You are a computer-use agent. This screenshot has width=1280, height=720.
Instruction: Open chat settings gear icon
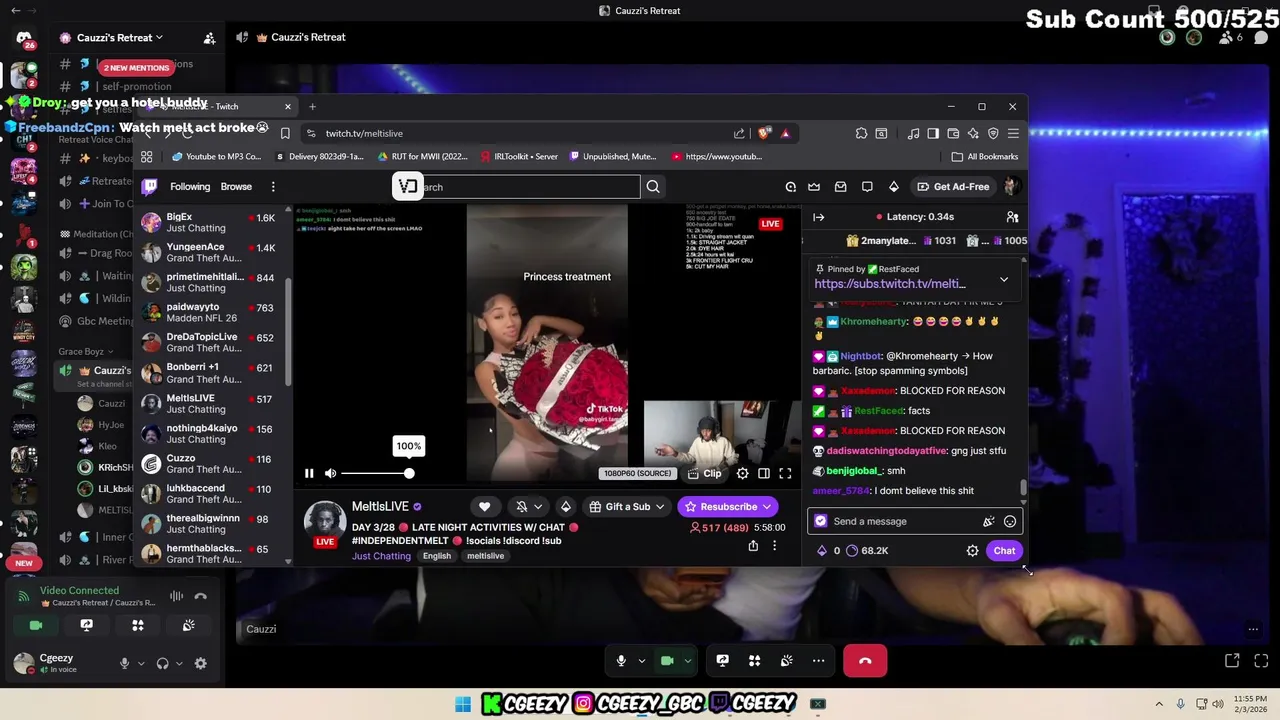[972, 551]
